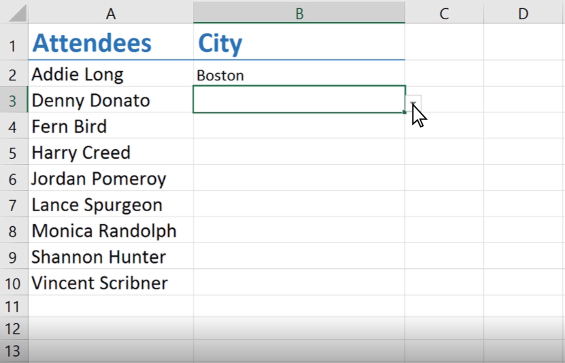565x363 pixels.
Task: Select row 6 header
Action: pyautogui.click(x=14, y=178)
